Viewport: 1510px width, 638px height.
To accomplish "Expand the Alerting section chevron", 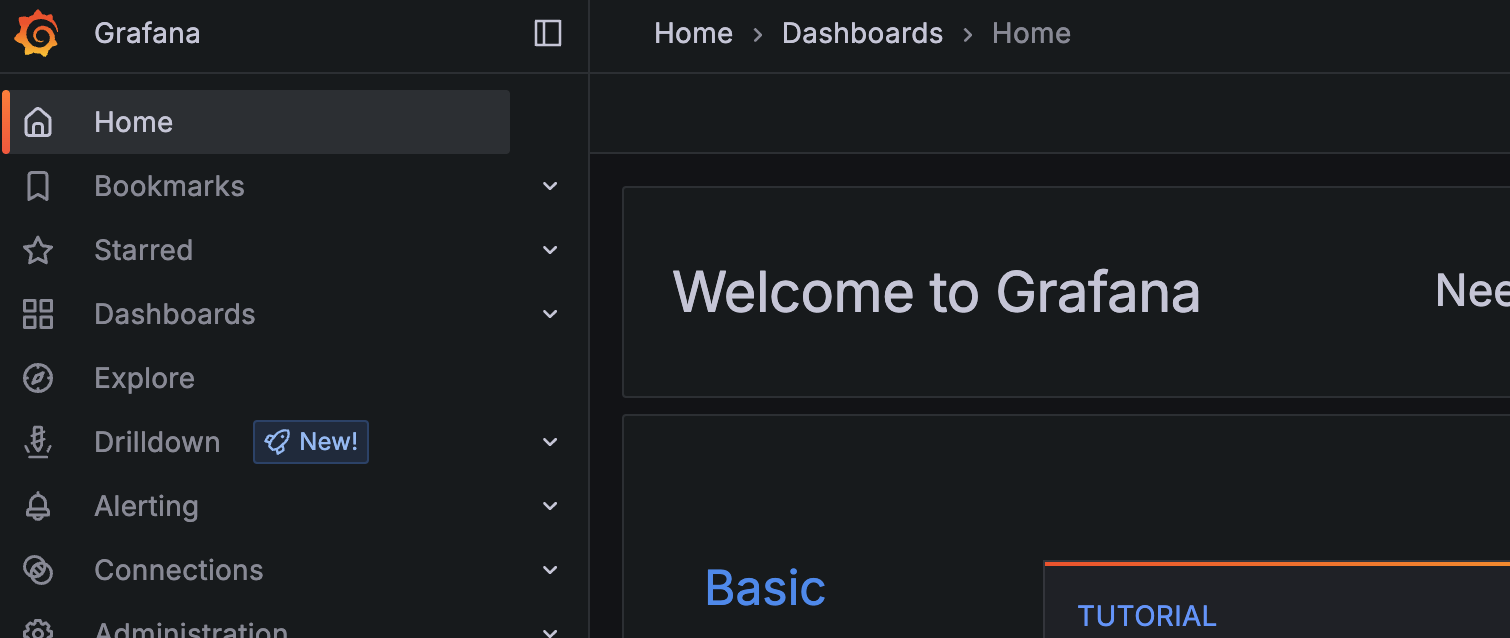I will click(550, 506).
